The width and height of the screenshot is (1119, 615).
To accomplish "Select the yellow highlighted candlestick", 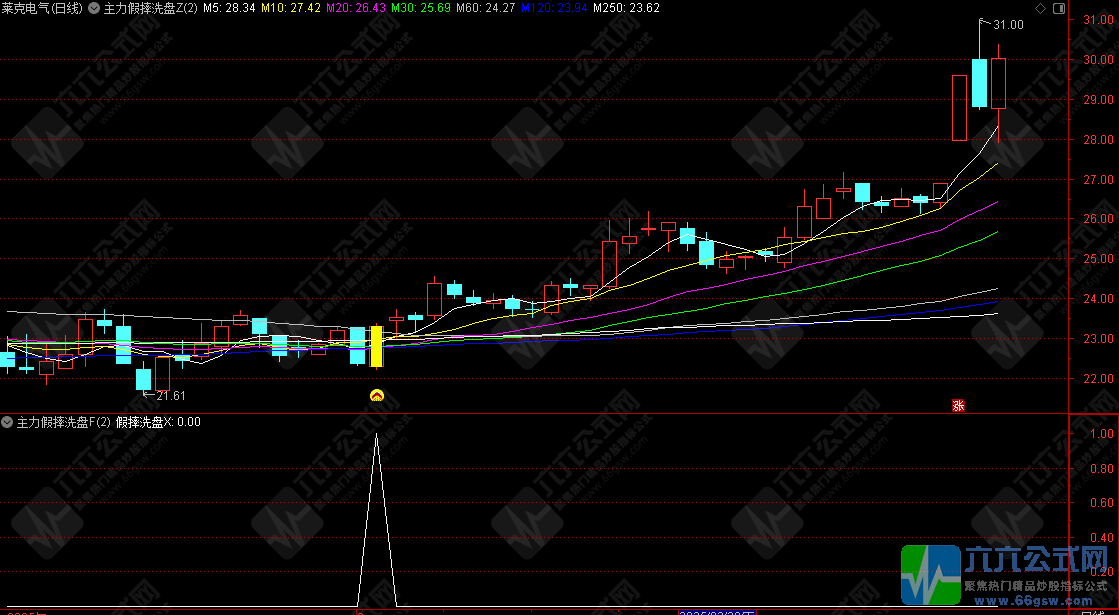I will [377, 347].
